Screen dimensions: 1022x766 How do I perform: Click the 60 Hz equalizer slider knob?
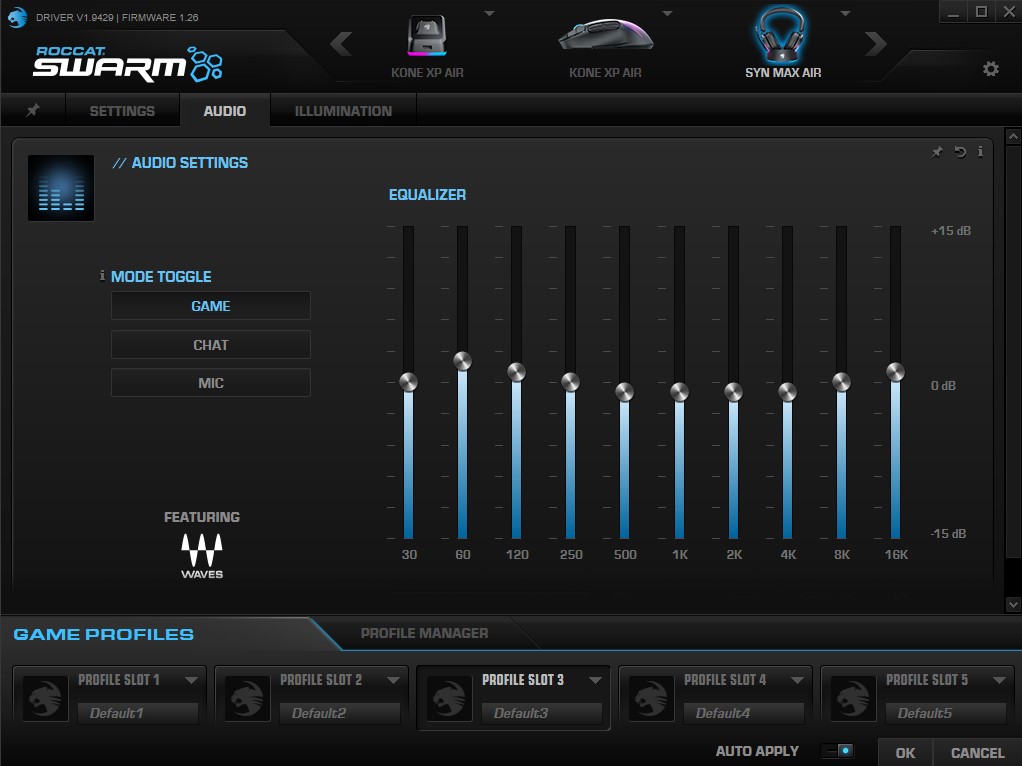tap(463, 361)
